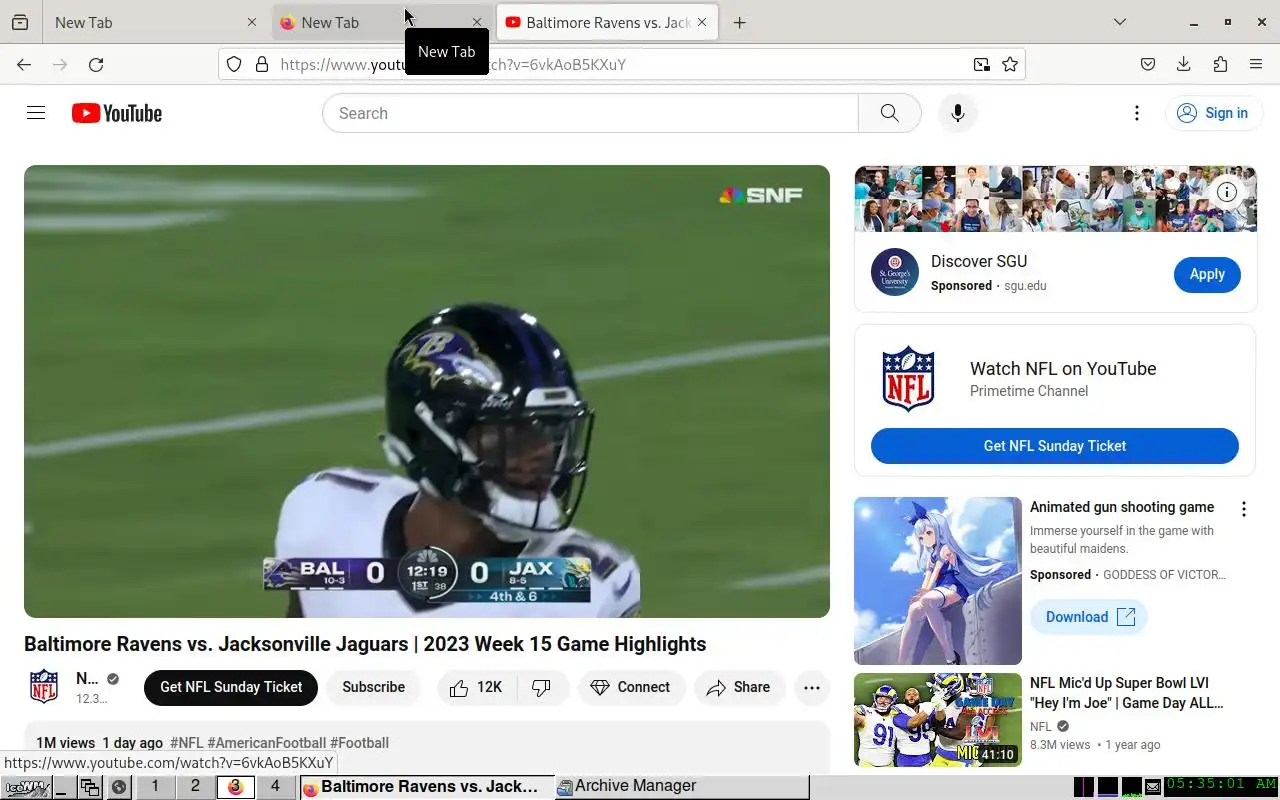Screen dimensions: 1280x800
Task: Click the blue Get NFL Sunday Ticket button
Action: [1055, 446]
